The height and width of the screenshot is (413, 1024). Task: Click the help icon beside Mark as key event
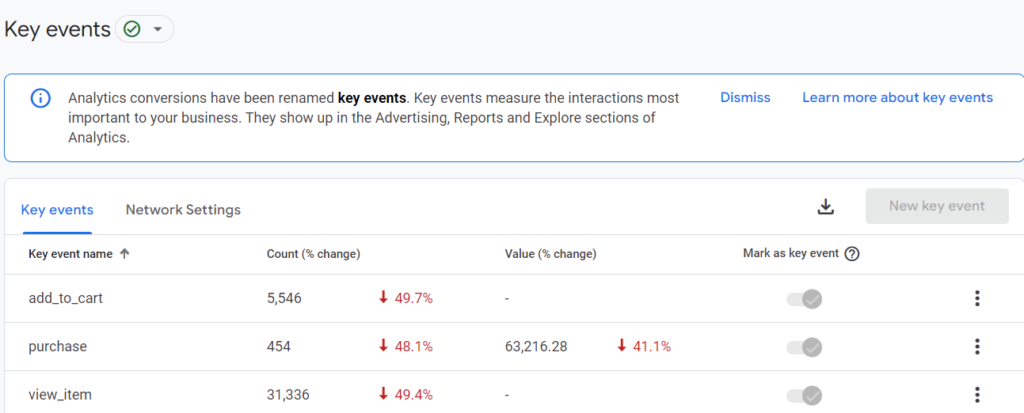(x=852, y=254)
